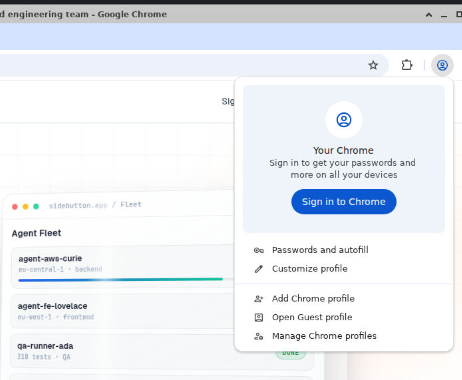
Task: Open the Extensions puzzle icon
Action: pyautogui.click(x=407, y=65)
